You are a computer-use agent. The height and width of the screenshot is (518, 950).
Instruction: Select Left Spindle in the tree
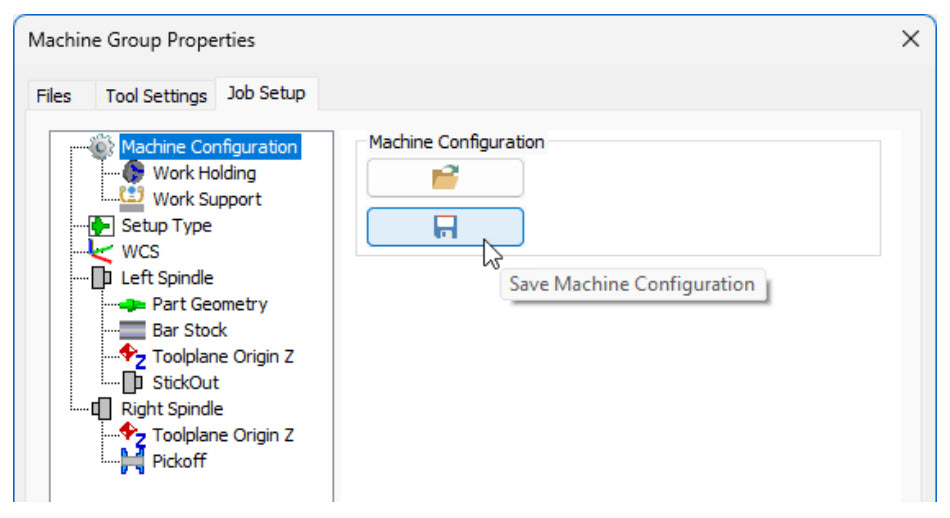[x=167, y=278]
